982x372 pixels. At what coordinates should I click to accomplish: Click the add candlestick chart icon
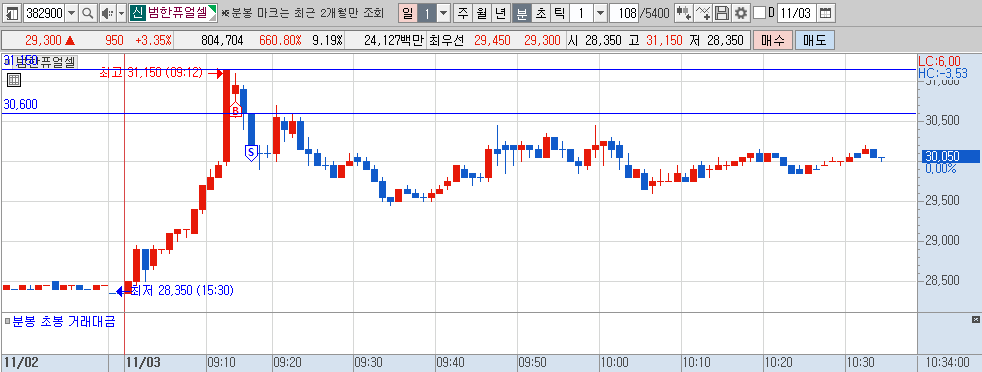coord(685,13)
